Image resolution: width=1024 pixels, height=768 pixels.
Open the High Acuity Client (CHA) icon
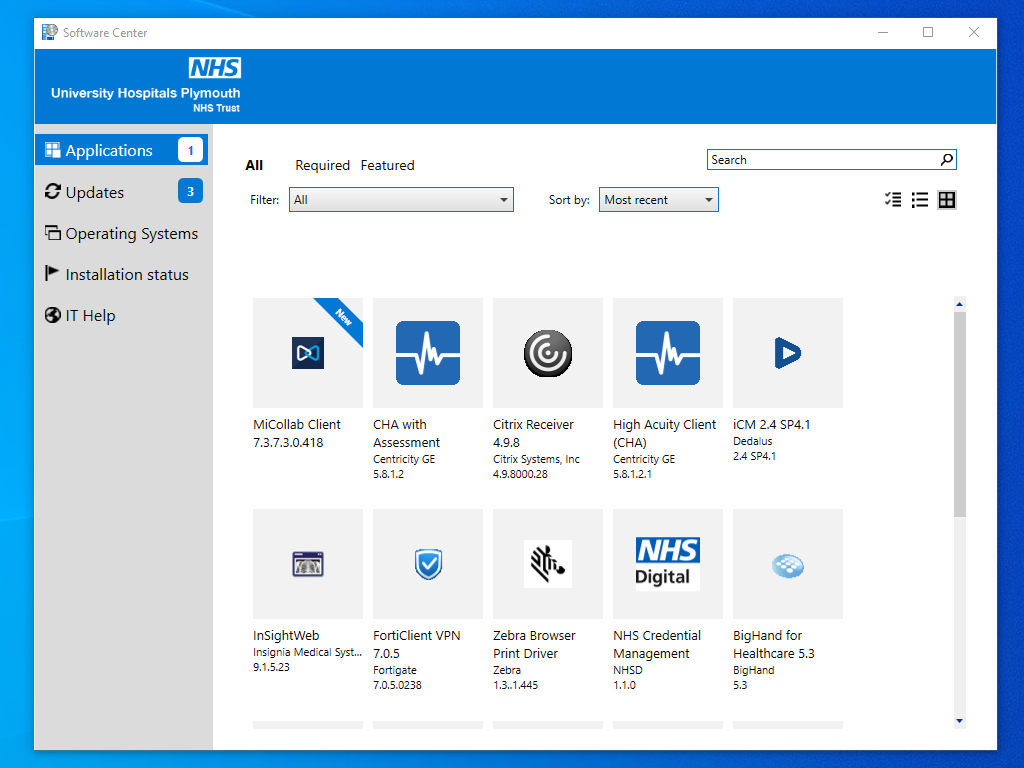[667, 353]
